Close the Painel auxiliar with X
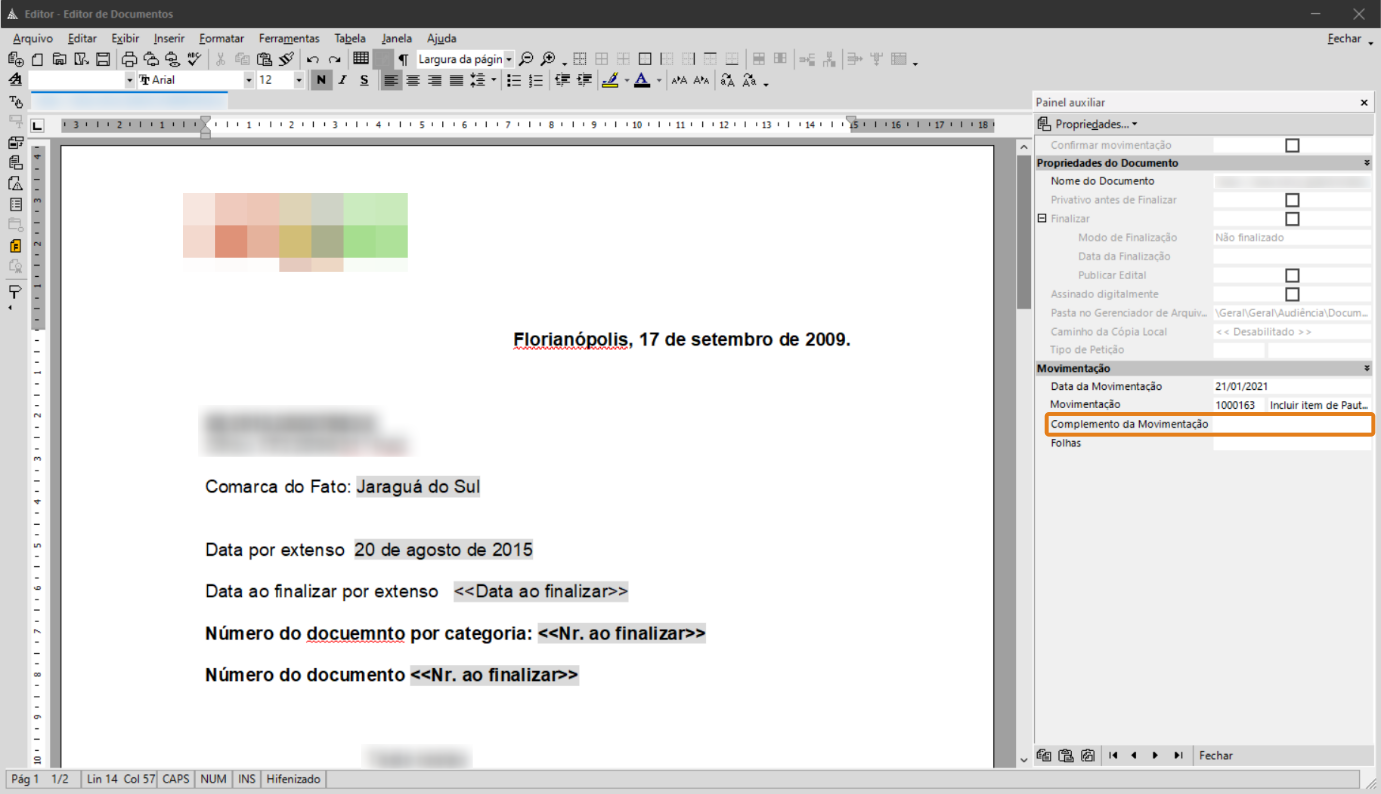Screen dimensions: 1381x794 [1364, 103]
